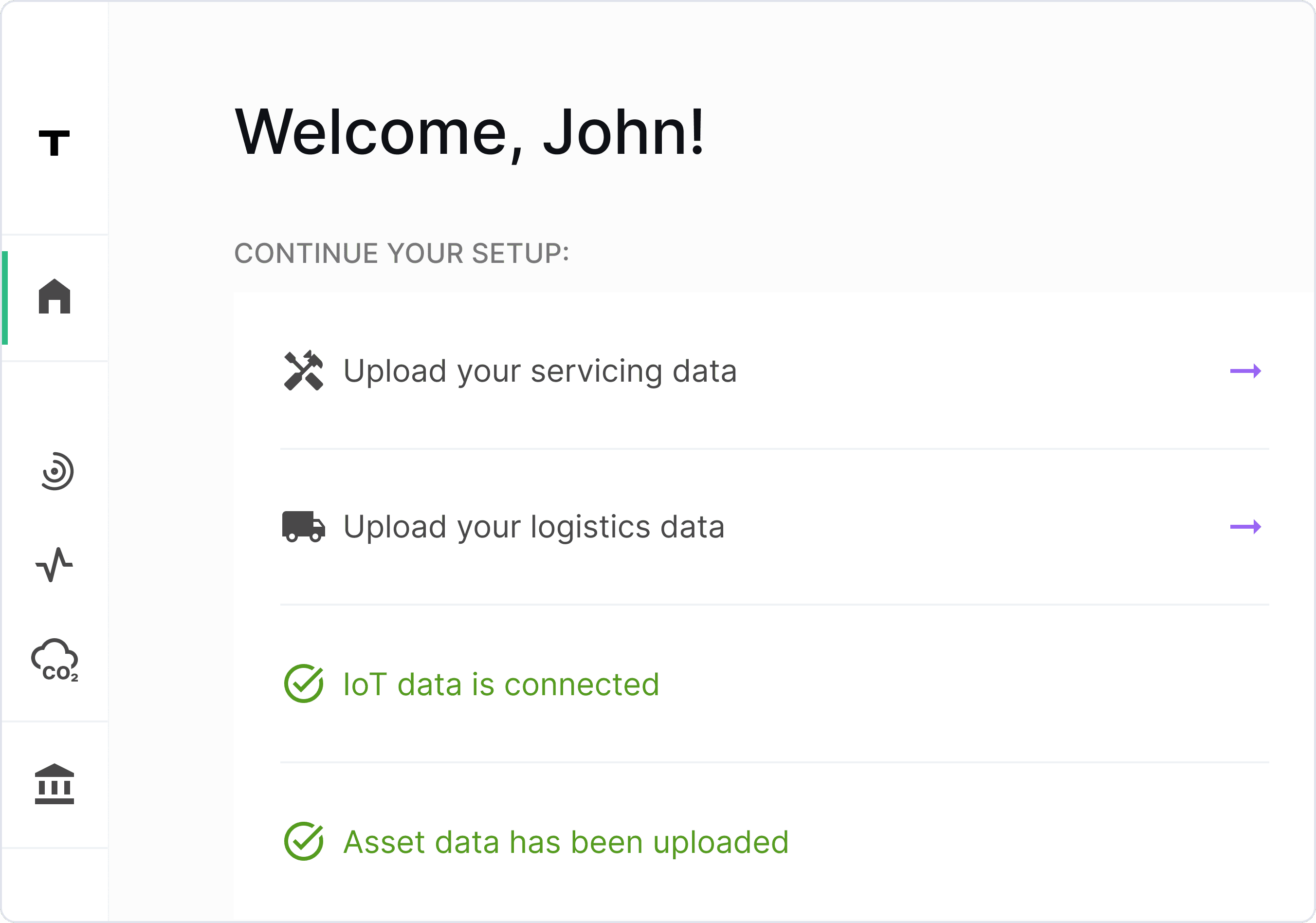Click empty sidebar area below bank icon
1316x923 pixels.
pos(55,885)
